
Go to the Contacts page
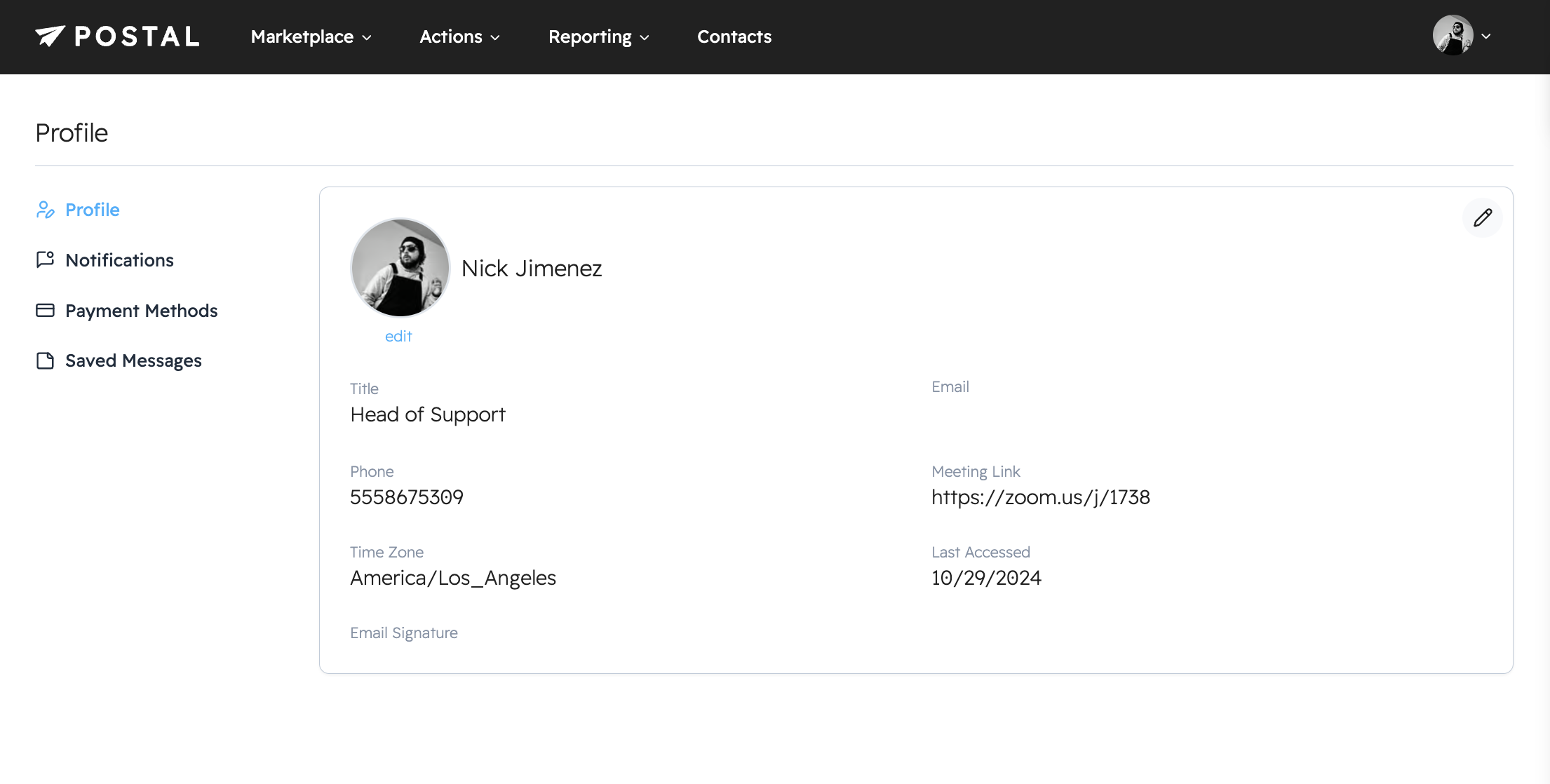tap(734, 36)
